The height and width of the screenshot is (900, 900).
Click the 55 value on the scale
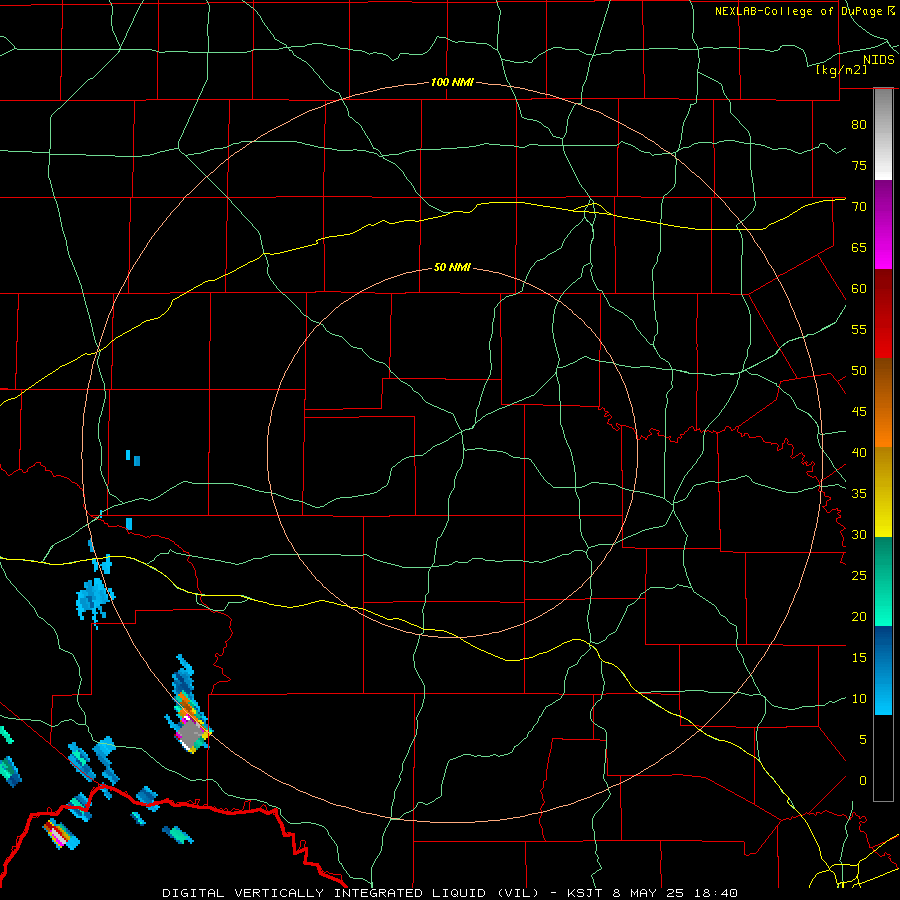pos(859,329)
